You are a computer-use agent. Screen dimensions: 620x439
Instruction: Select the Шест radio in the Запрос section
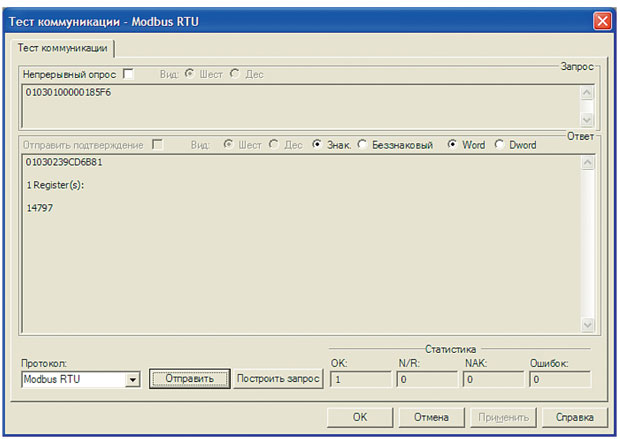click(190, 74)
